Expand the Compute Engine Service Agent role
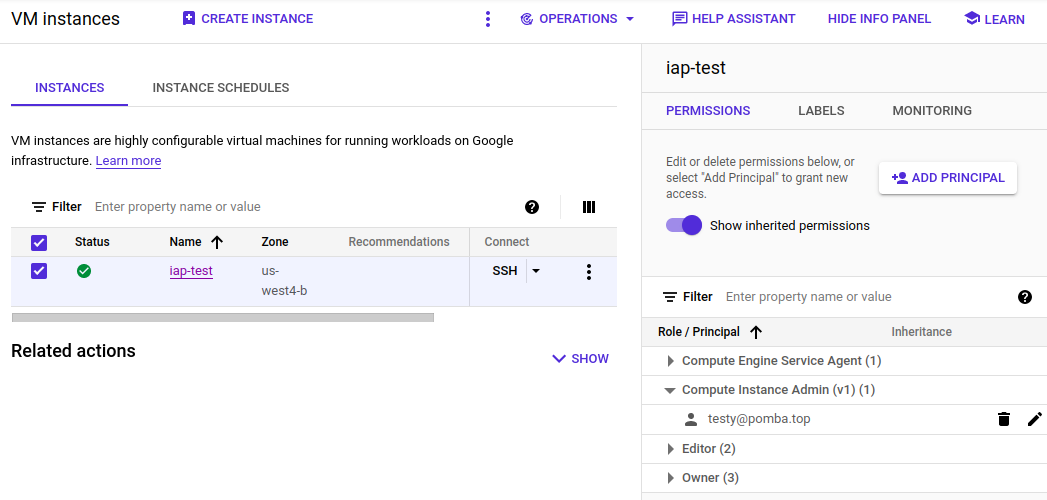 (671, 361)
